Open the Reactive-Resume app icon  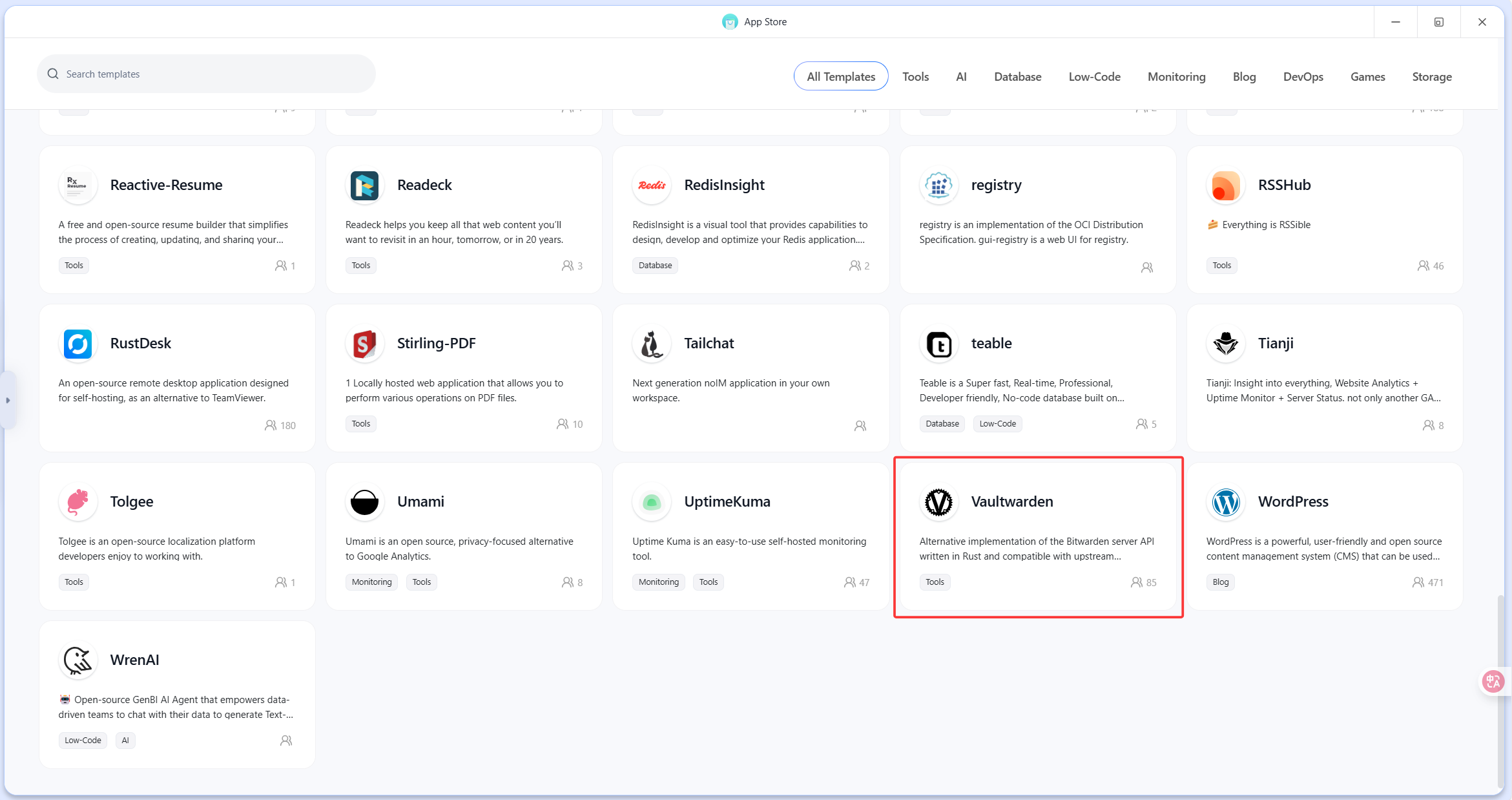pyautogui.click(x=78, y=185)
